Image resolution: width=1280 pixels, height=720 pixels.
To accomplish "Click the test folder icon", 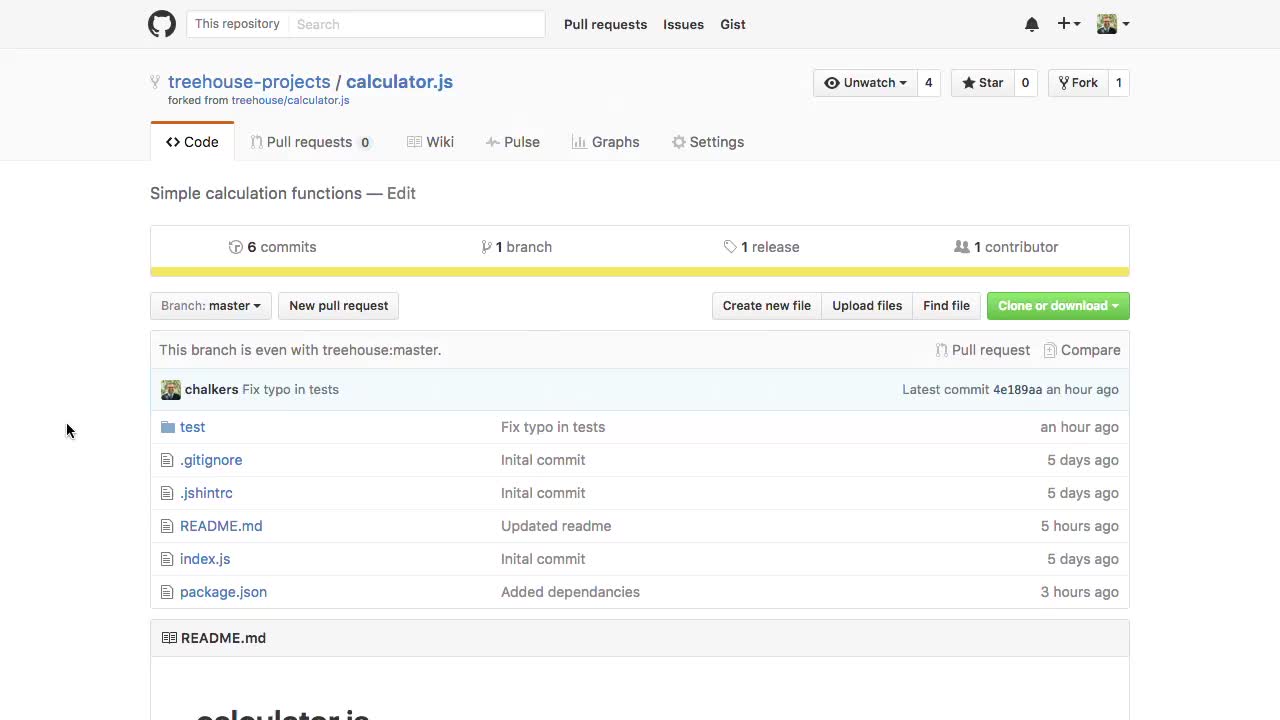I will [168, 427].
